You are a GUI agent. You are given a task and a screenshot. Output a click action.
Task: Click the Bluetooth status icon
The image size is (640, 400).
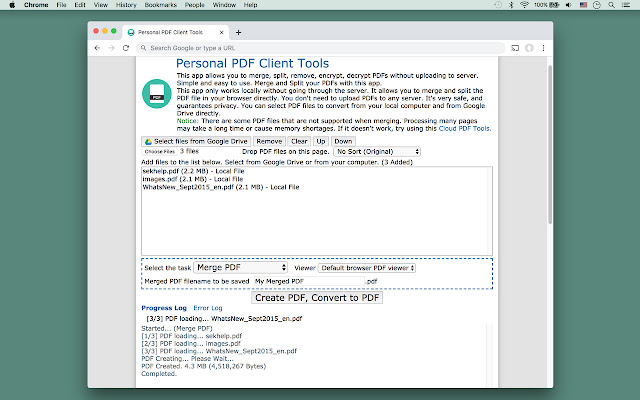click(x=511, y=5)
